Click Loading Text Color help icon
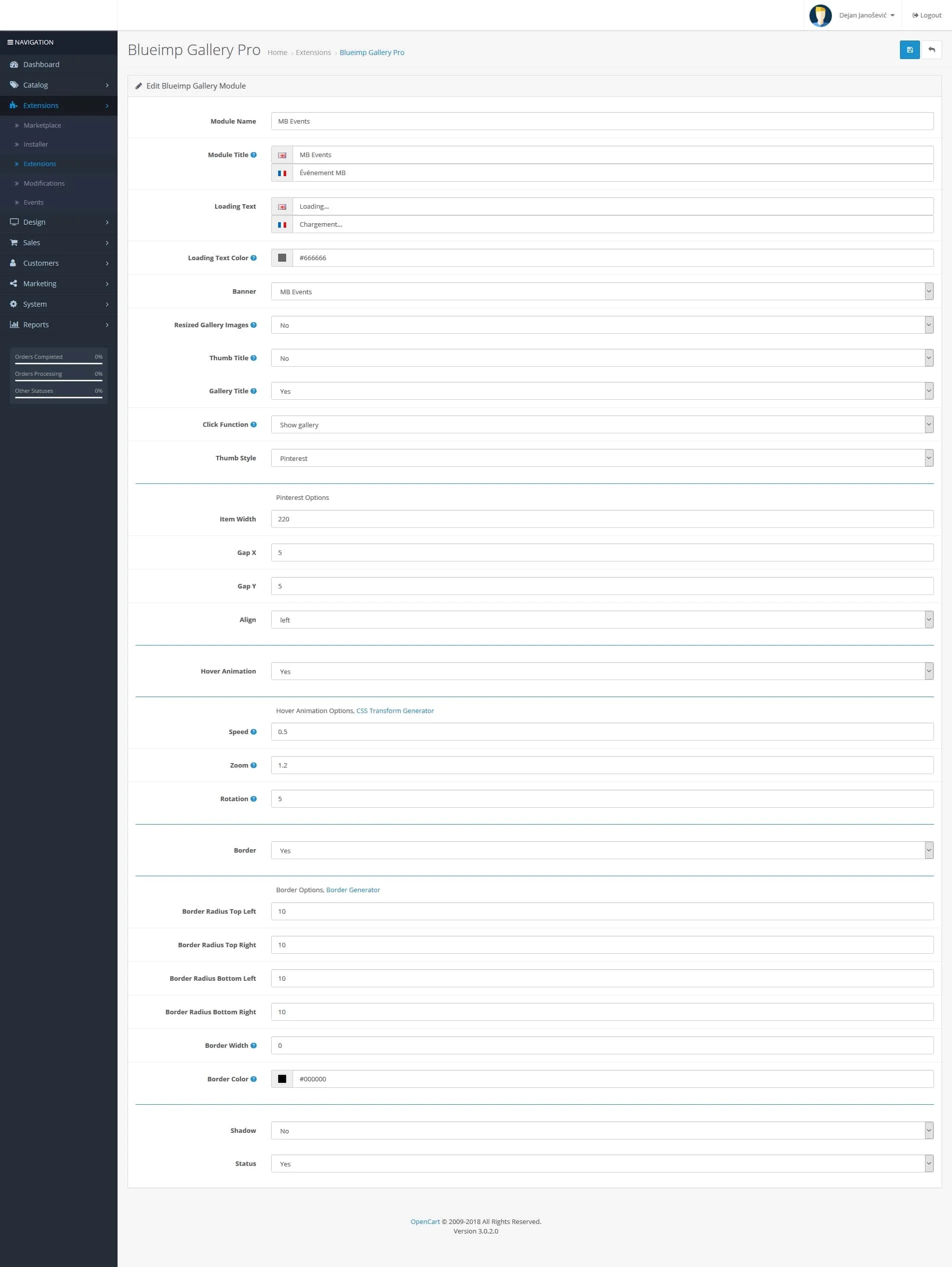The width and height of the screenshot is (952, 1267). click(x=253, y=258)
